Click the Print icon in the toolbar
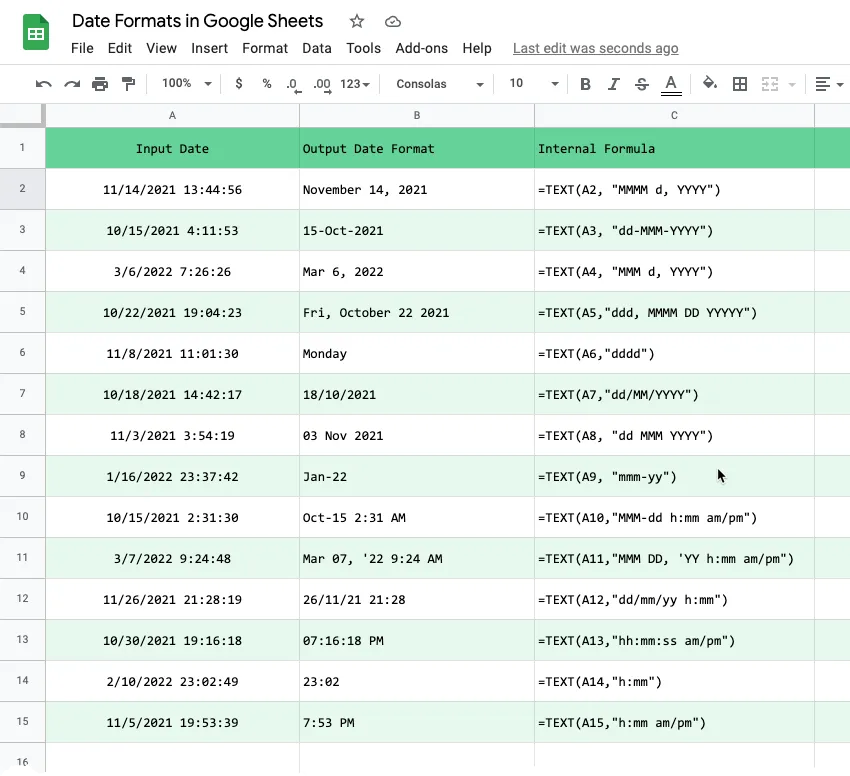850x776 pixels. [x=100, y=84]
